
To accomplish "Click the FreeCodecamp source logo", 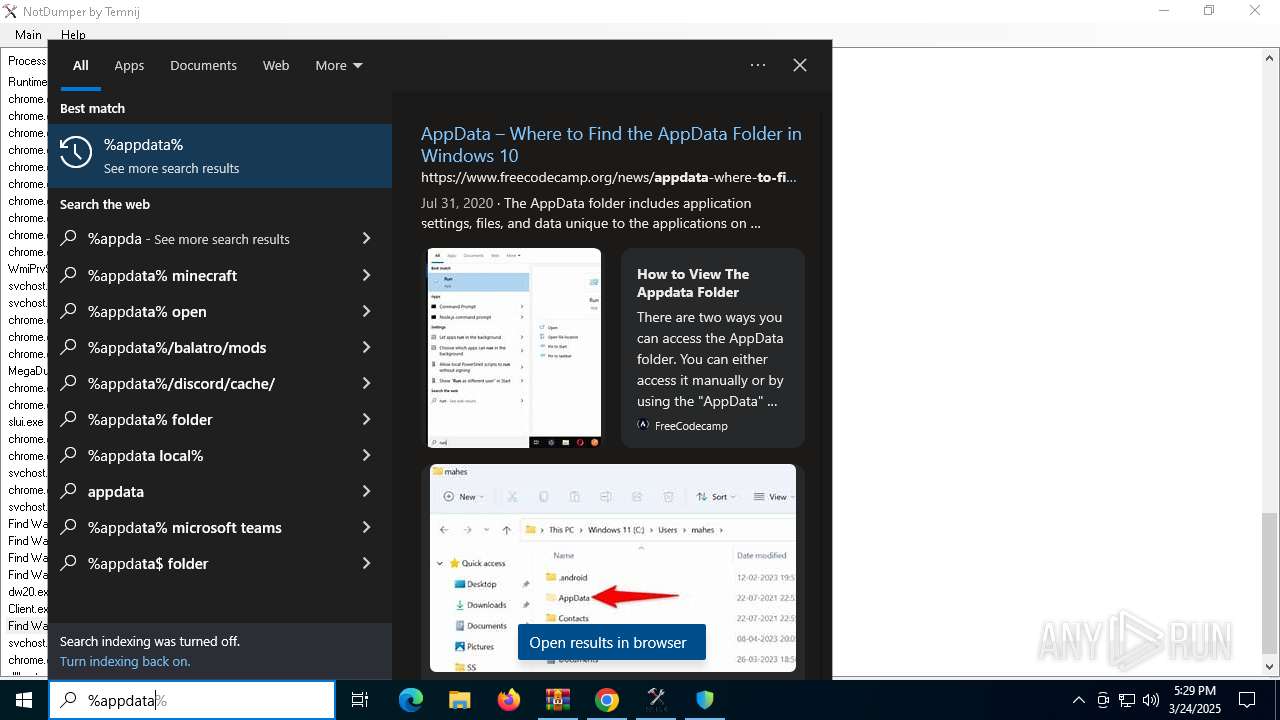I will coord(643,425).
